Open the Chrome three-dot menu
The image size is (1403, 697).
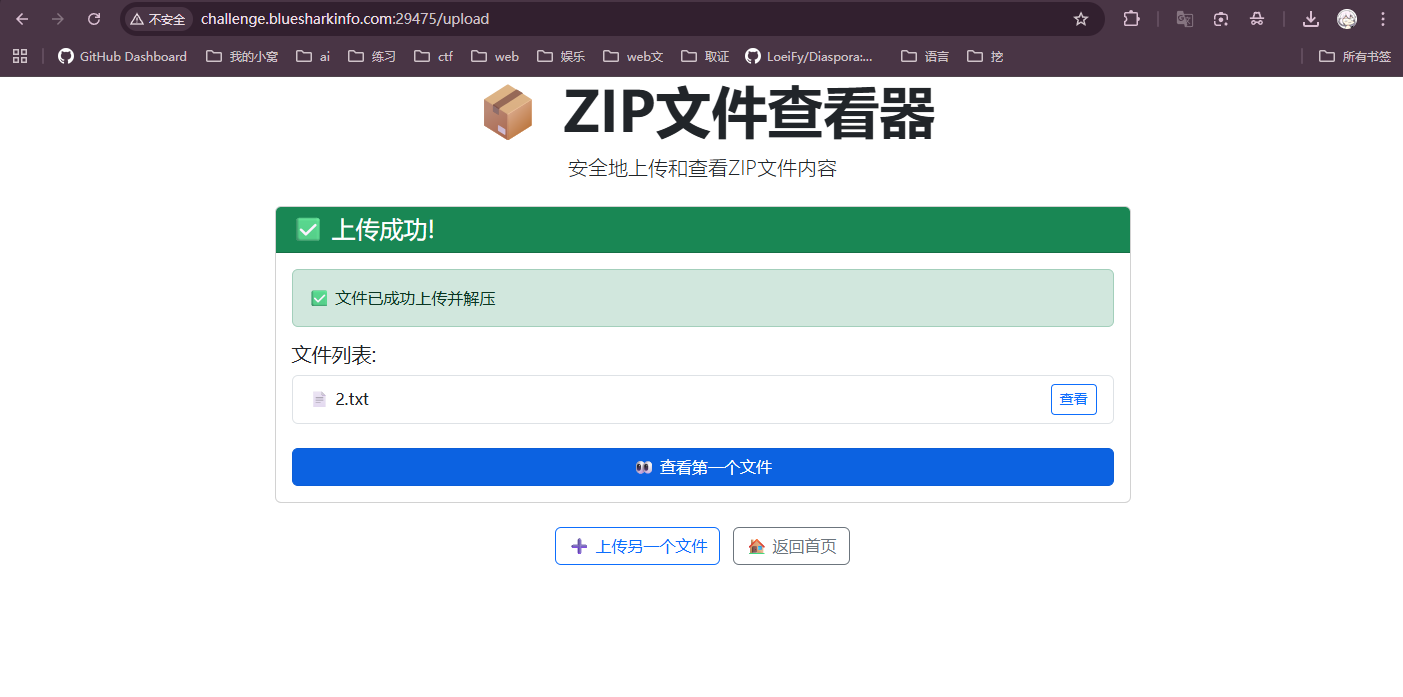(1383, 19)
